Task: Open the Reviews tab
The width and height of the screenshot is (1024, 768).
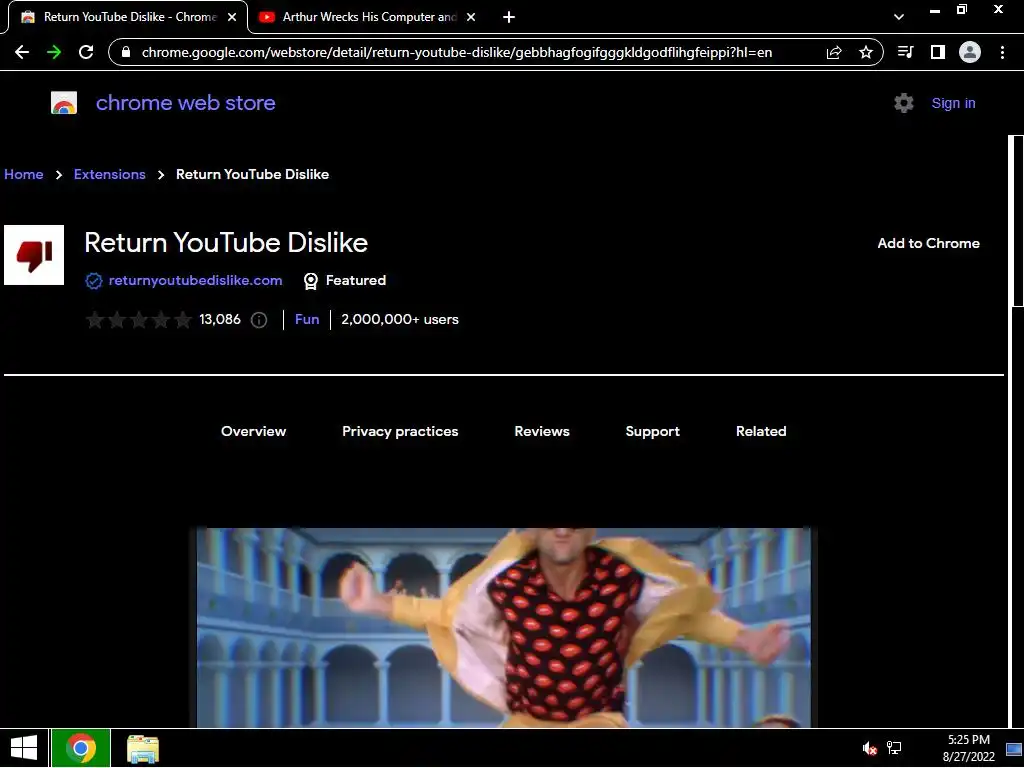Action: (x=542, y=431)
